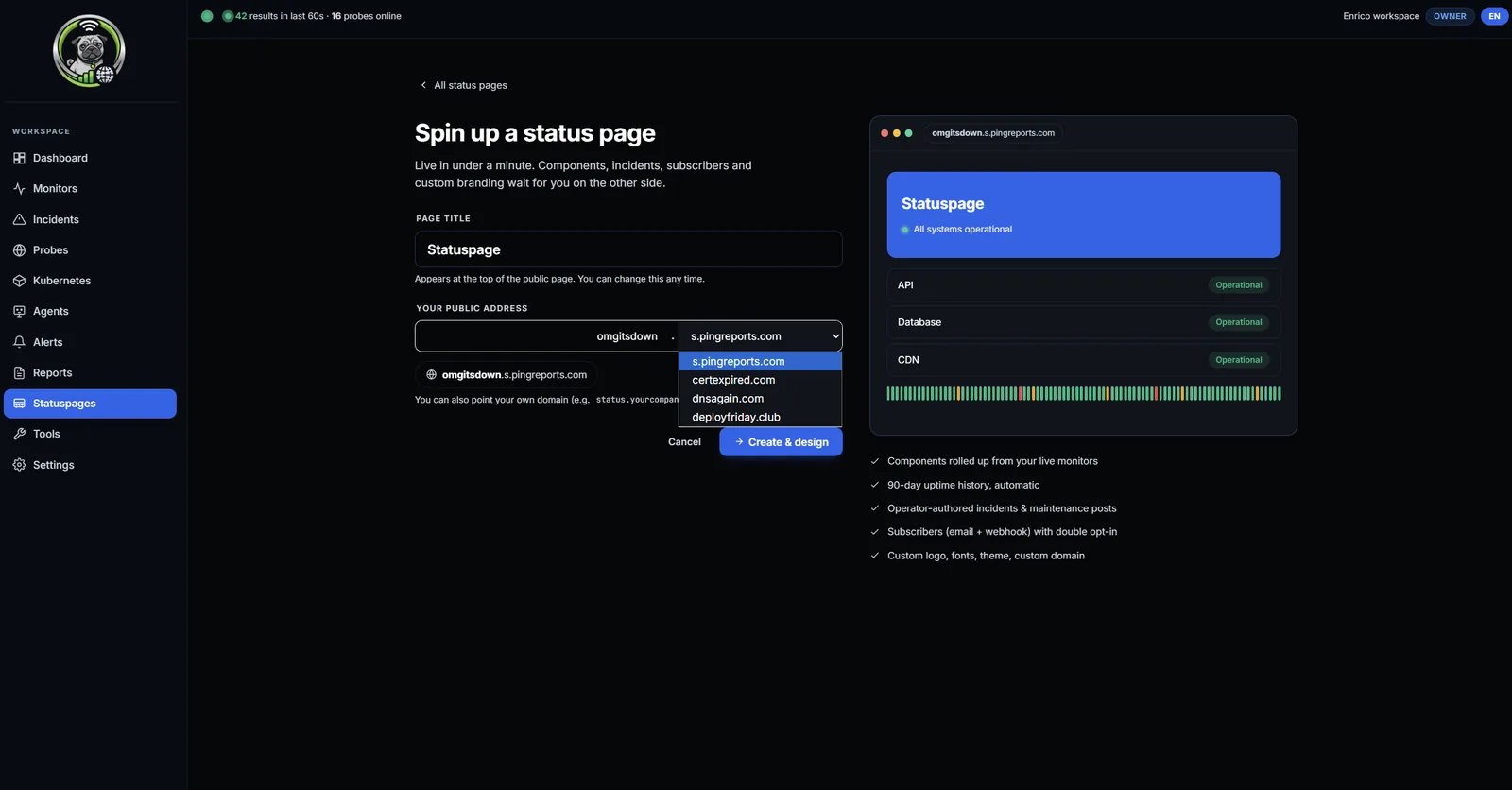Switch language with the EN button
The height and width of the screenshot is (790, 1512).
tap(1494, 16)
